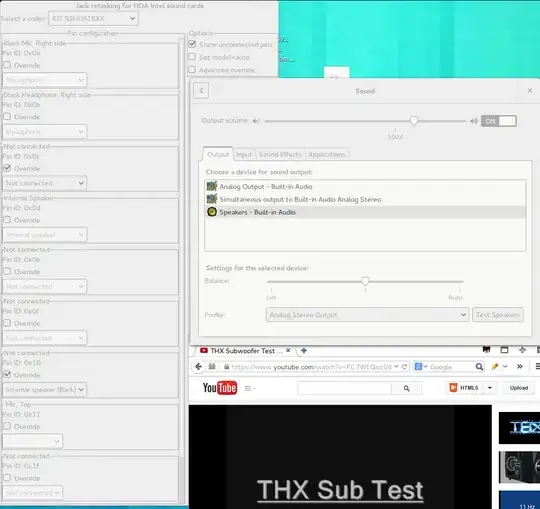Select Speakers - Built-in Audio device

[x=365, y=212]
